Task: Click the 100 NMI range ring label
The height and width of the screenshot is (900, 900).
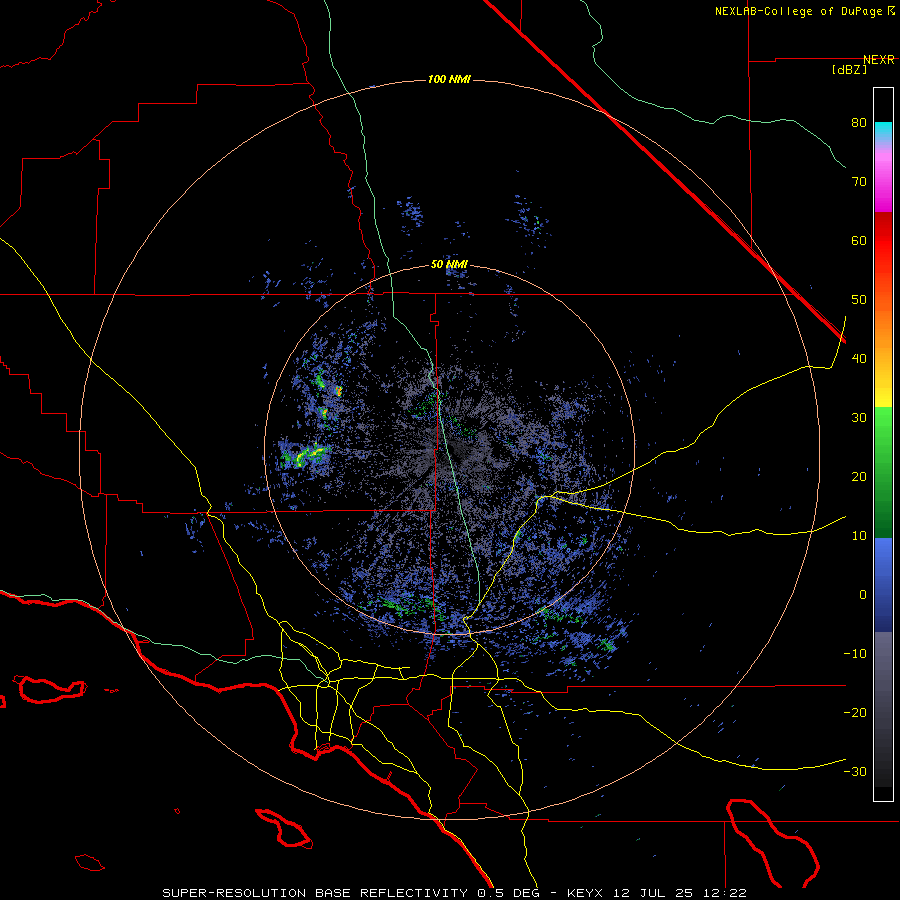Action: pos(449,79)
